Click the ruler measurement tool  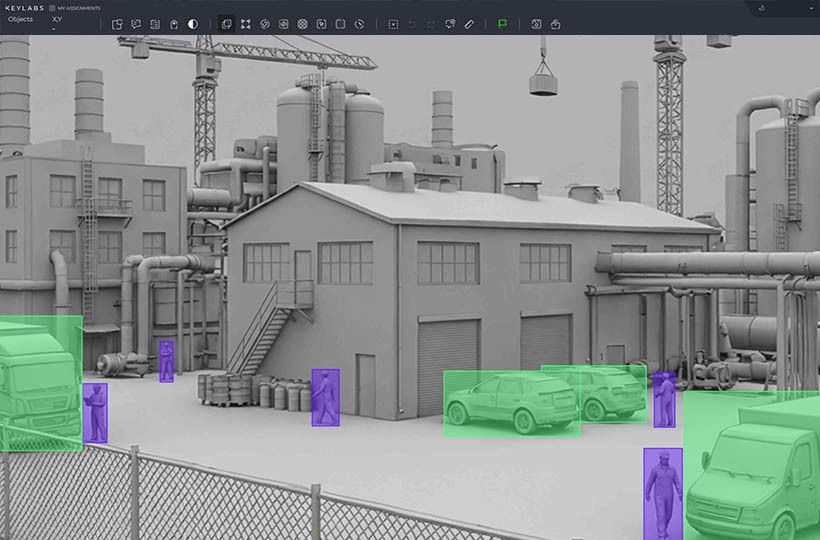[x=469, y=24]
